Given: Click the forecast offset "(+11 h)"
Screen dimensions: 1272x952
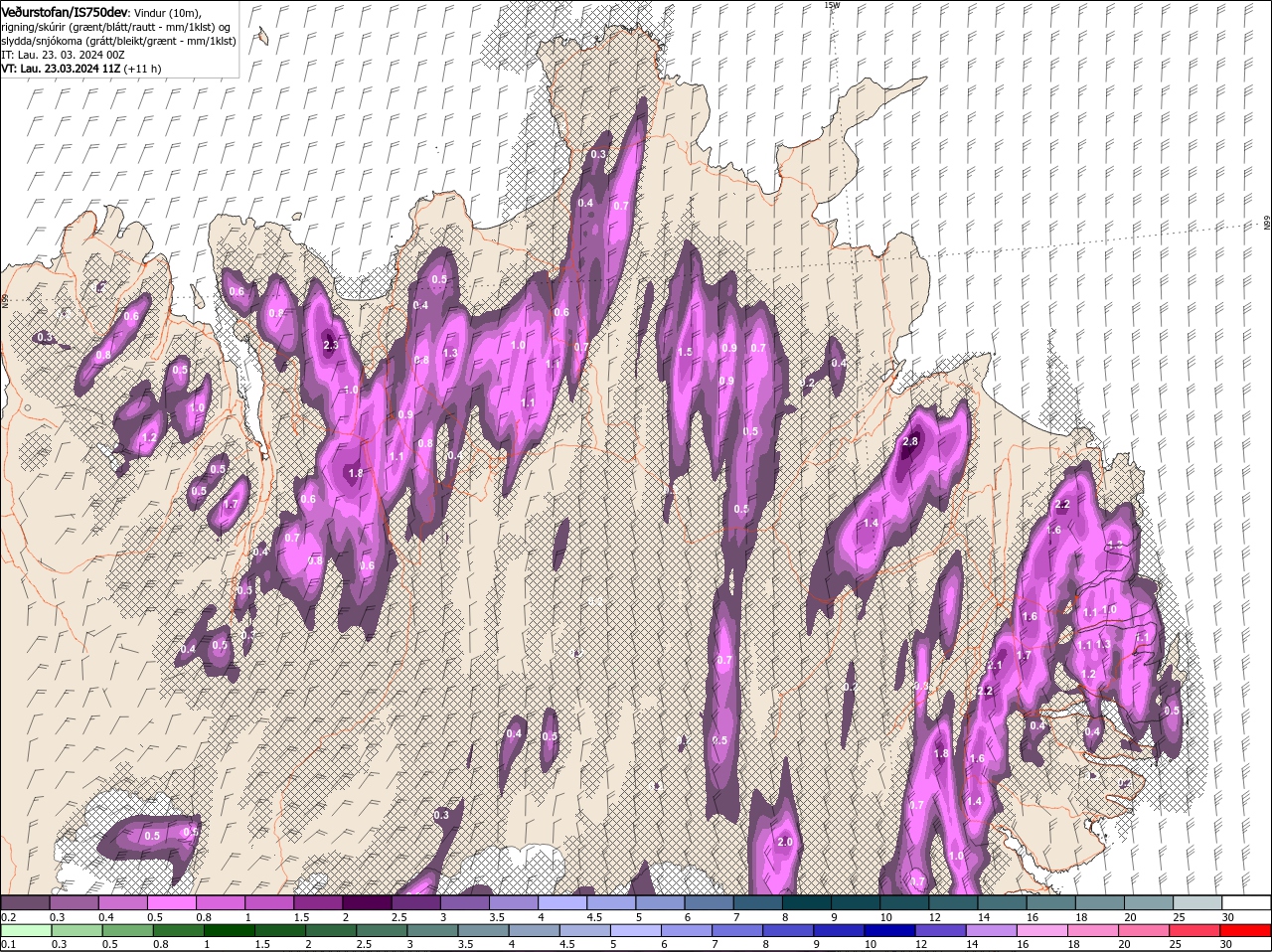Looking at the screenshot, I should [143, 69].
